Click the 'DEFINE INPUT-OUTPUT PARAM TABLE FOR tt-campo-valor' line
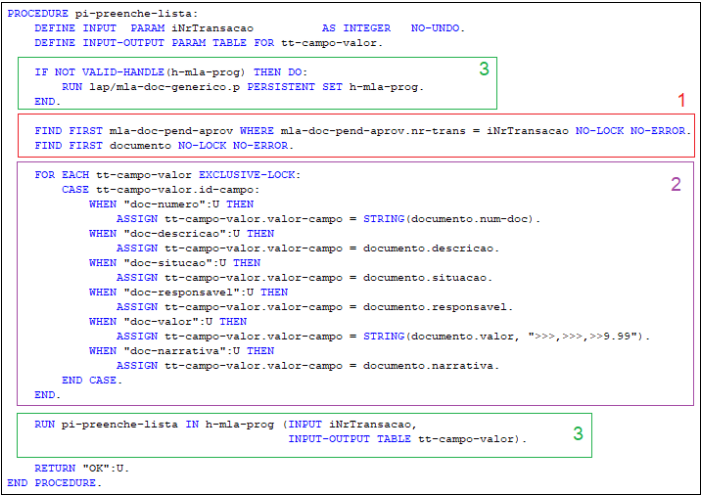Screen dimensions: 704x498 (208, 43)
